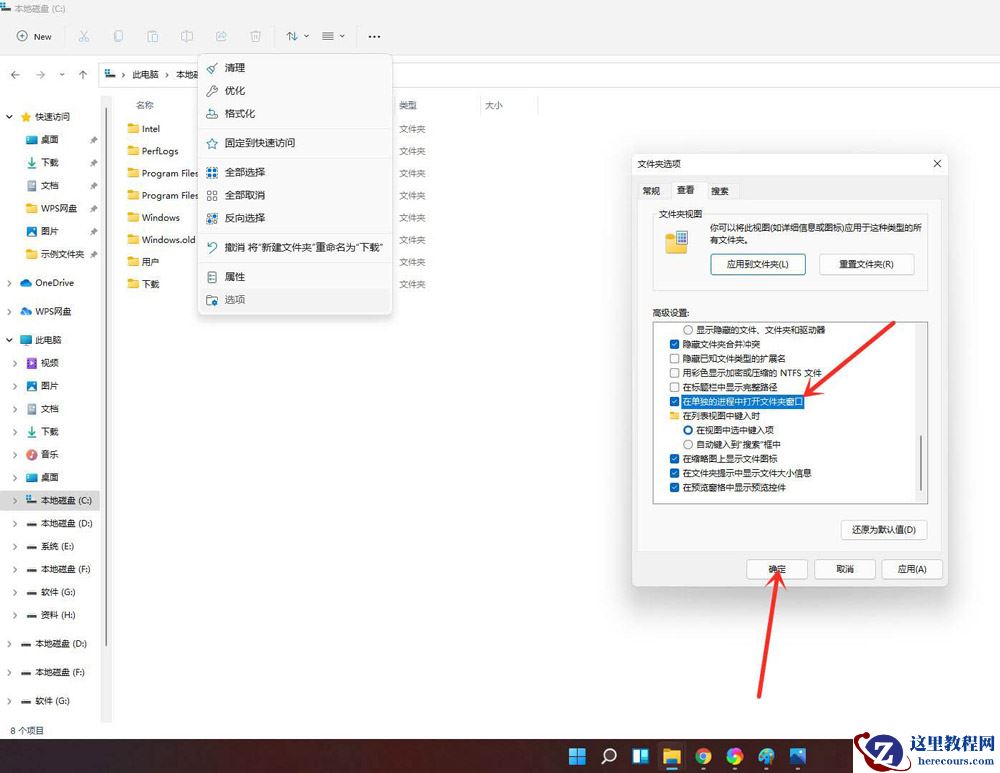Choose 属性 from the context menu
Screen dimensions: 1000x773
[236, 276]
